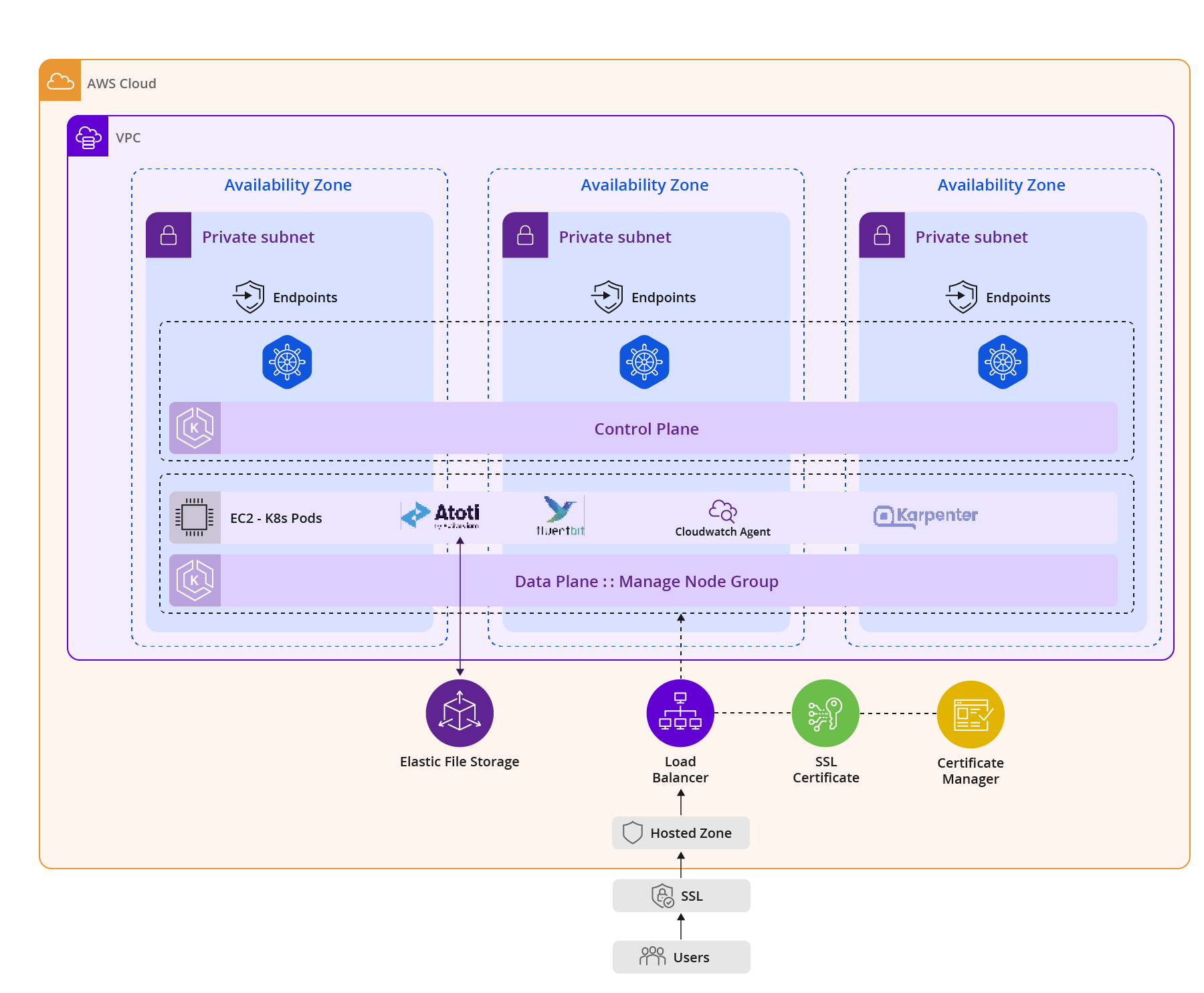This screenshot has width=1204, height=993.
Task: Click the middle Availability Zone title
Action: coord(644,185)
